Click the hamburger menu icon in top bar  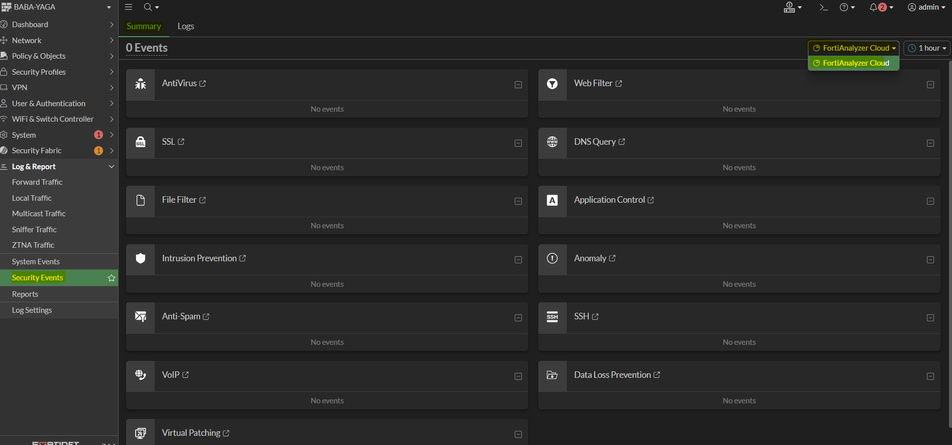point(129,7)
